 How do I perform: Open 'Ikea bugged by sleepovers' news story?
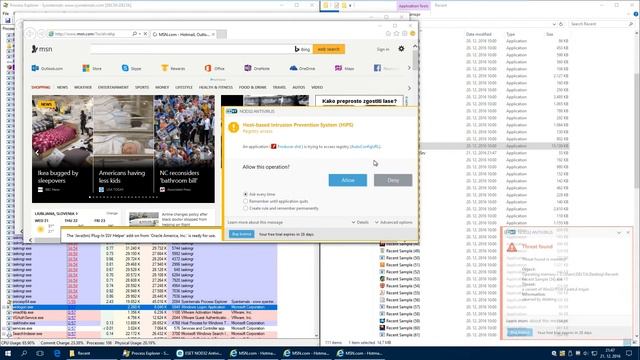tap(58, 176)
